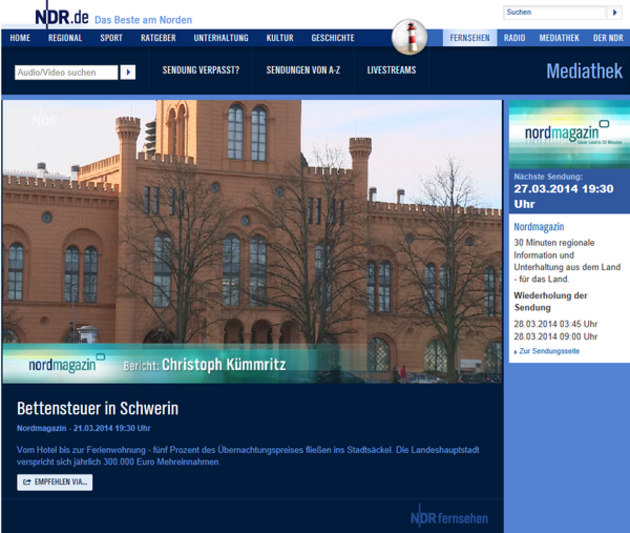Open the Livestreams page

coord(391,71)
